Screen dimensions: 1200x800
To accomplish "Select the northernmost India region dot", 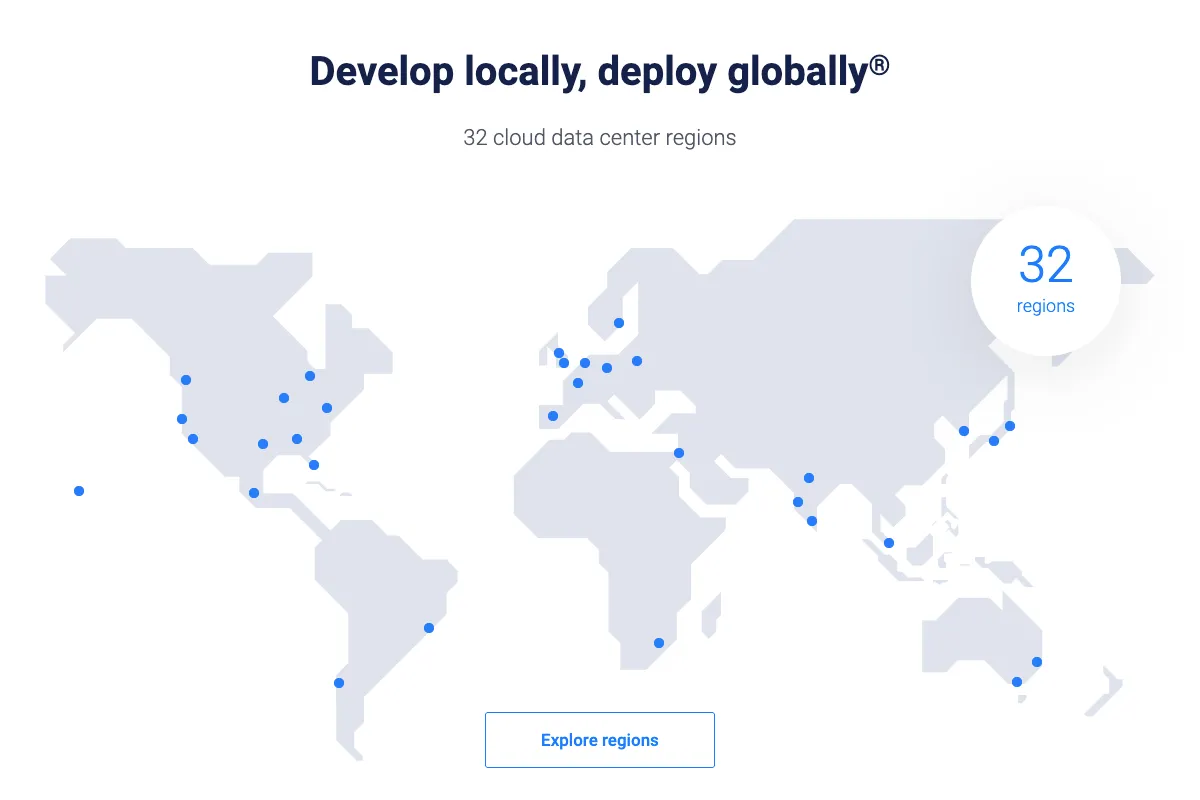I will [x=809, y=478].
